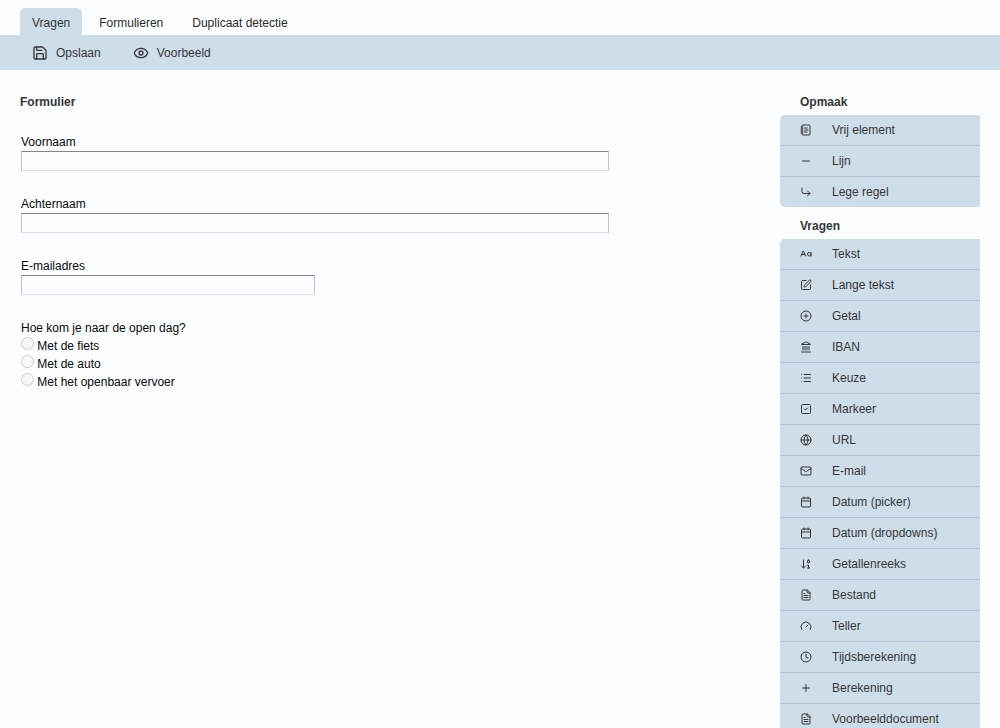The width and height of the screenshot is (1000, 728).
Task: Select 'Met het openbaar vervoer' radio button
Action: coord(27,380)
